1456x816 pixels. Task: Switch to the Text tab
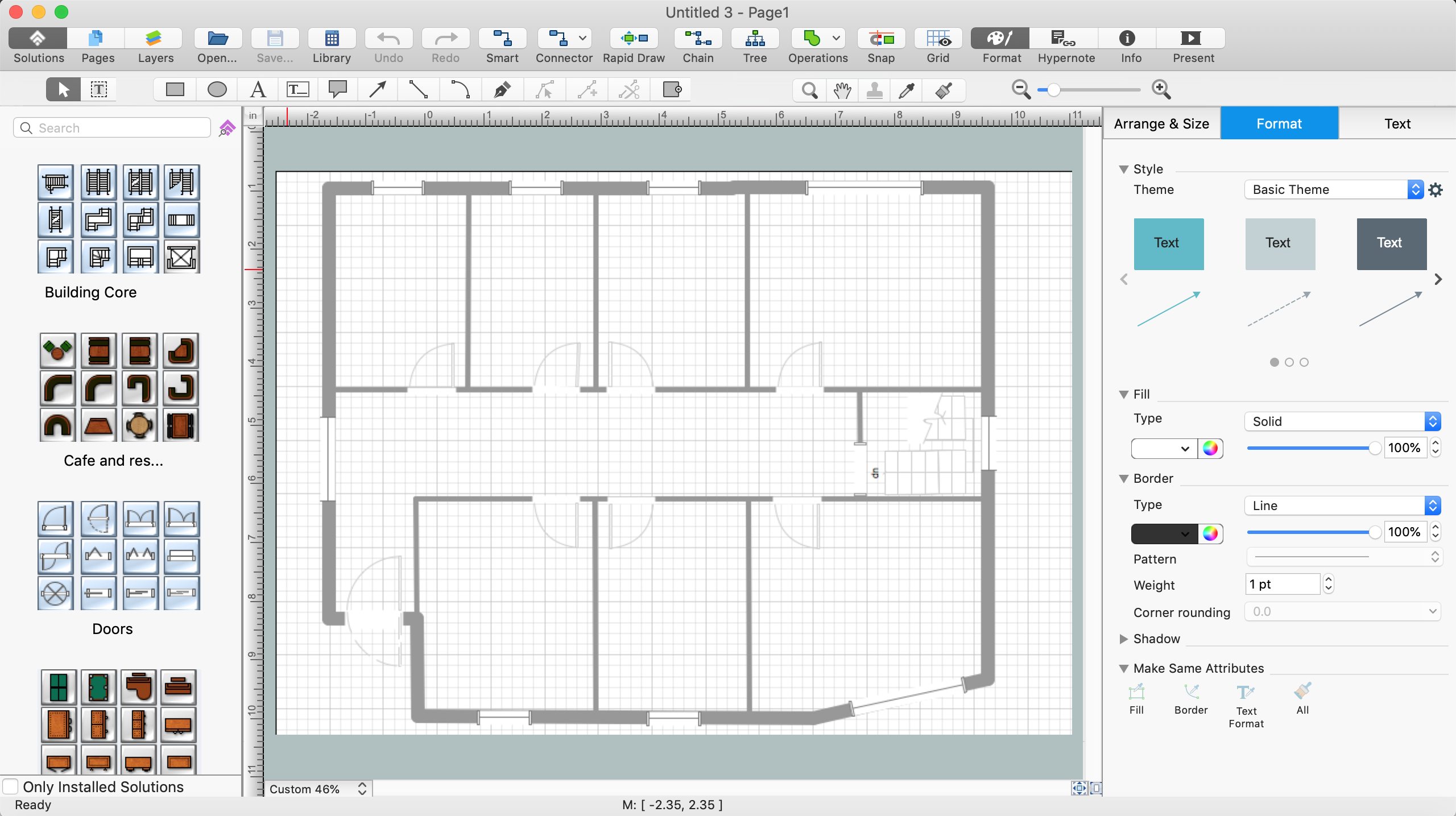(x=1396, y=123)
